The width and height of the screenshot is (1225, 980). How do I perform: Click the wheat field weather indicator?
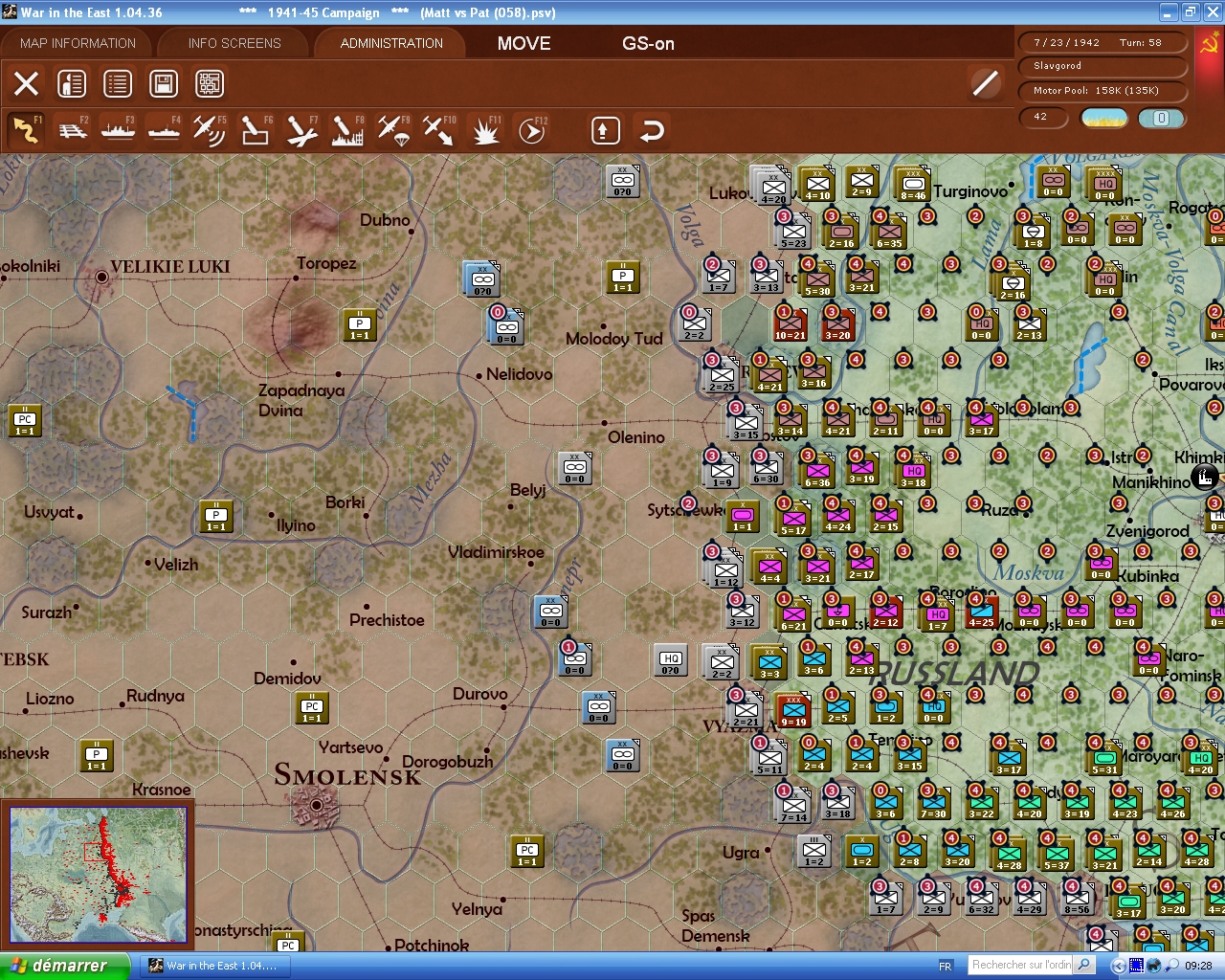coord(1103,118)
